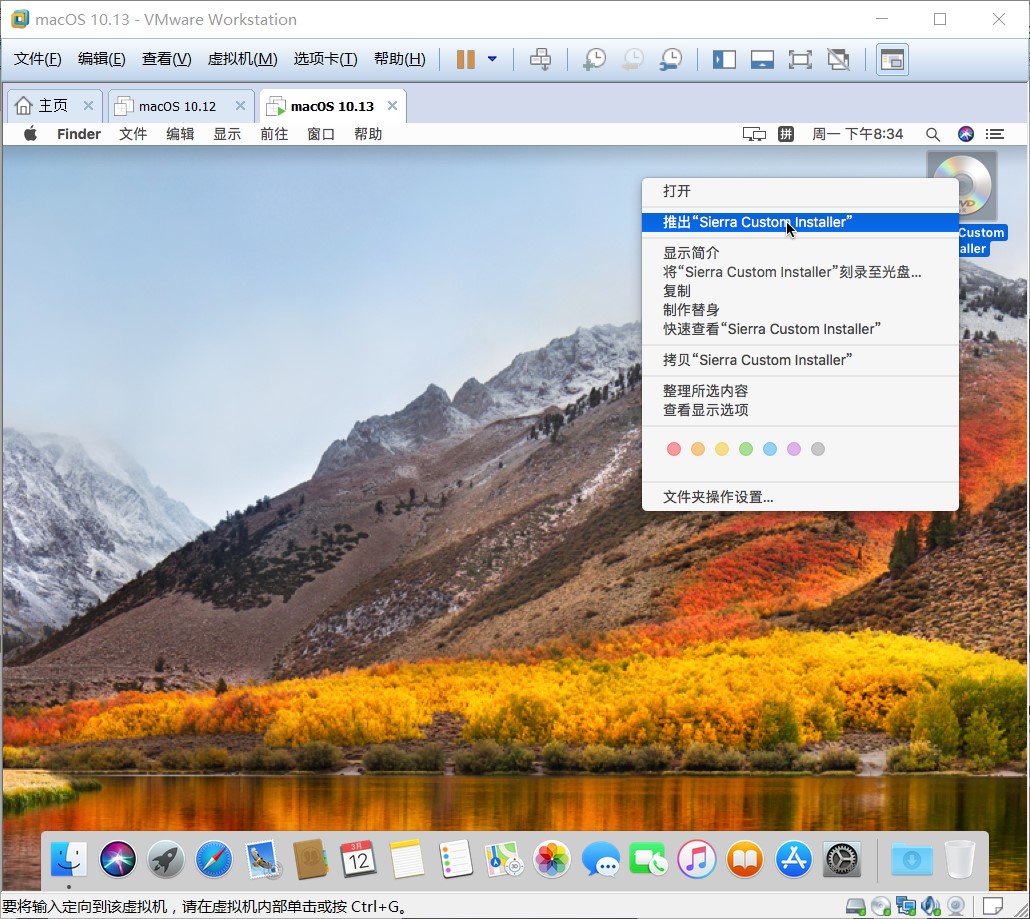Open the 查看(V) VMware menu
Image resolution: width=1030 pixels, height=919 pixels.
[166, 59]
